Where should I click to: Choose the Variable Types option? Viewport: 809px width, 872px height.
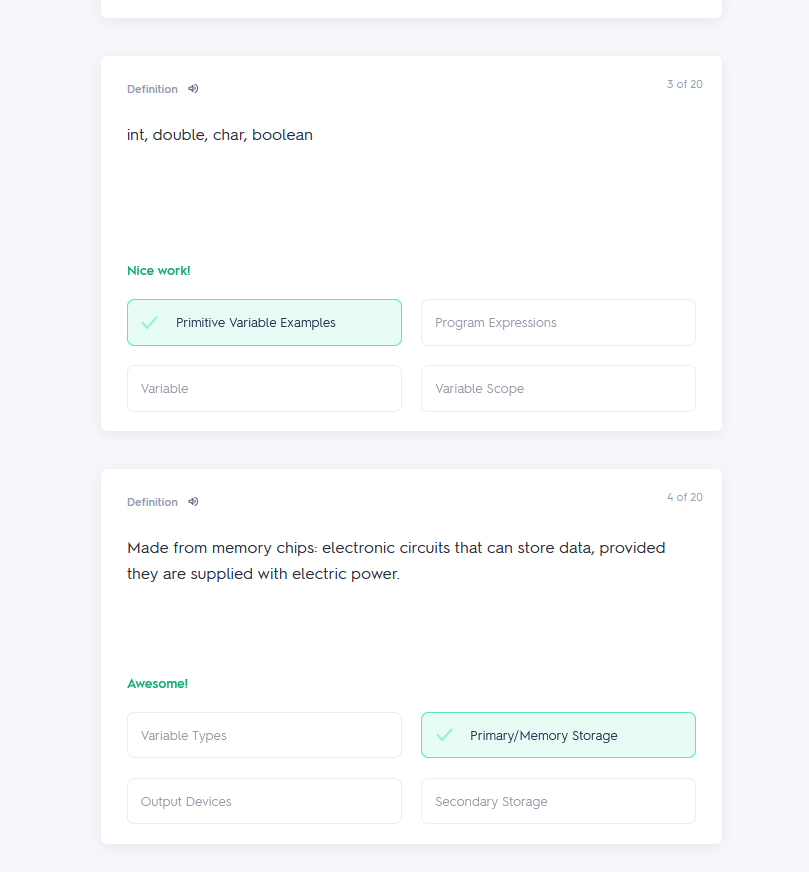point(264,735)
